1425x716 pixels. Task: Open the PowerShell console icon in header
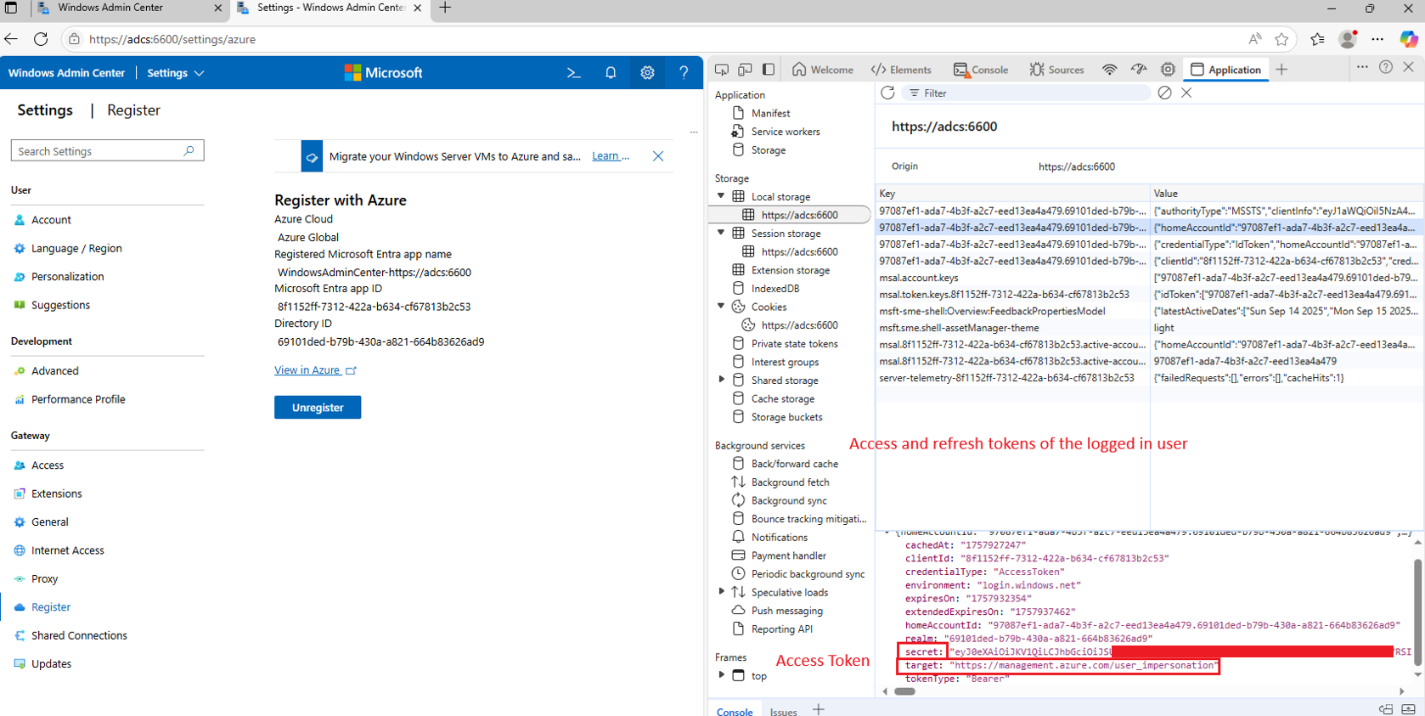574,73
